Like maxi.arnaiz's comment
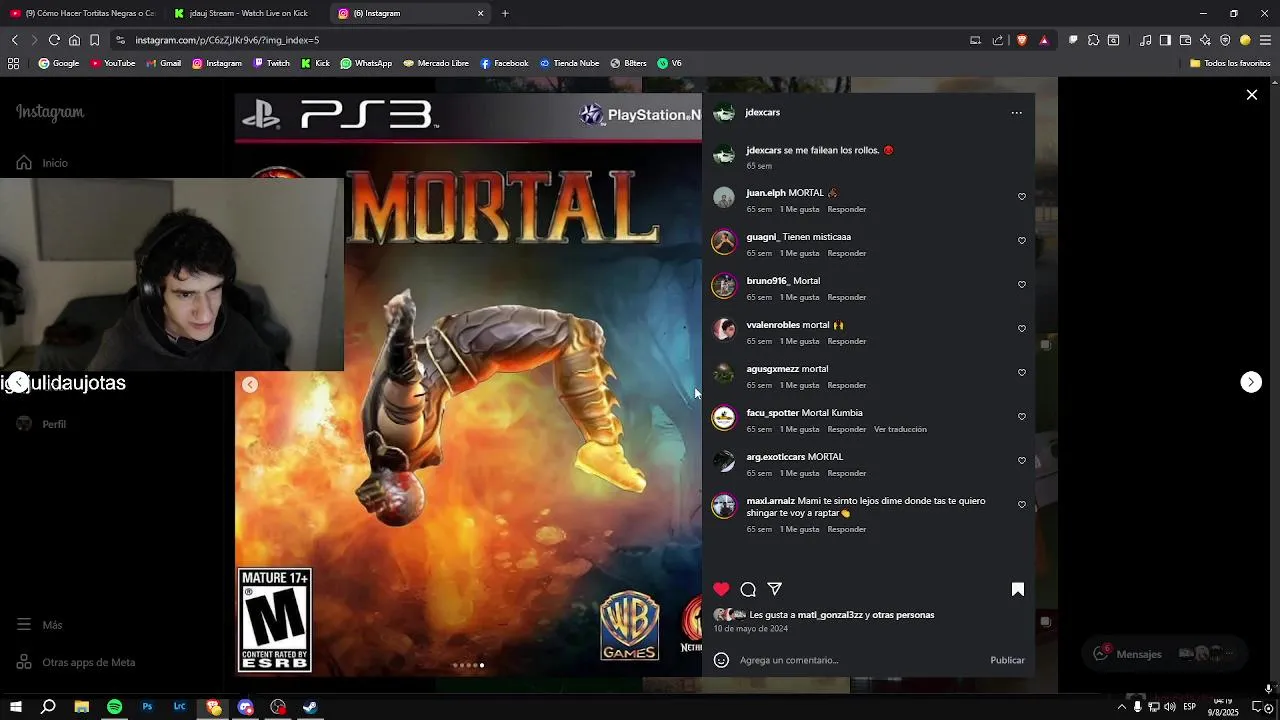 1021,505
